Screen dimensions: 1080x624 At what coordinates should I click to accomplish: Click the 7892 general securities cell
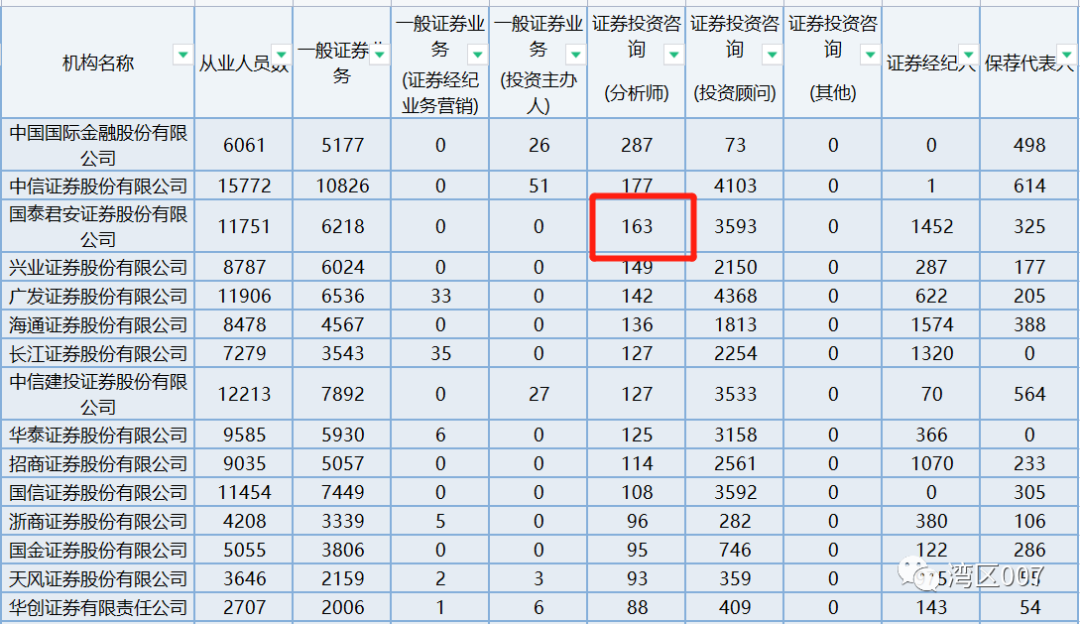click(x=342, y=394)
